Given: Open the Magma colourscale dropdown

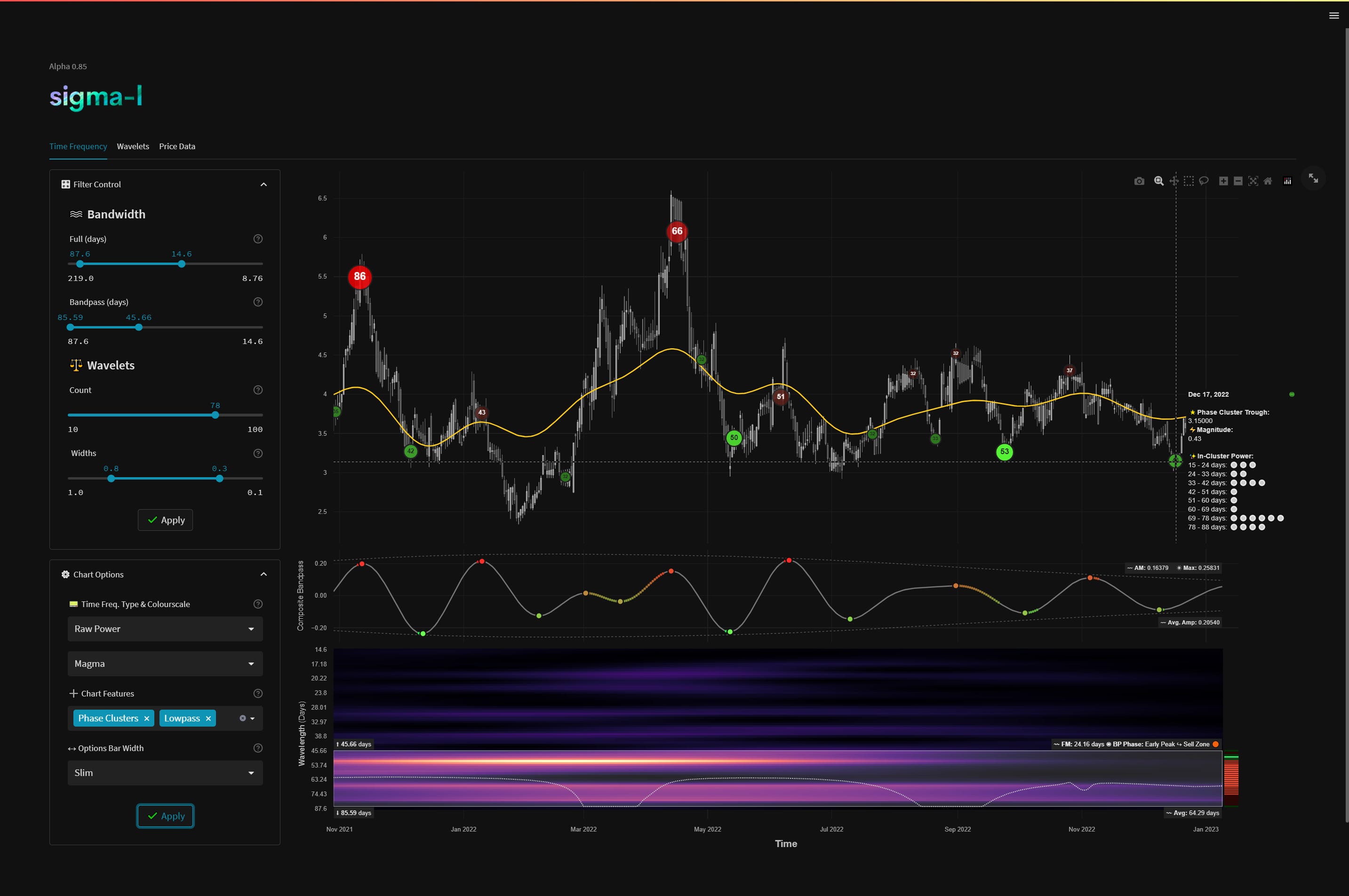Looking at the screenshot, I should pos(165,664).
